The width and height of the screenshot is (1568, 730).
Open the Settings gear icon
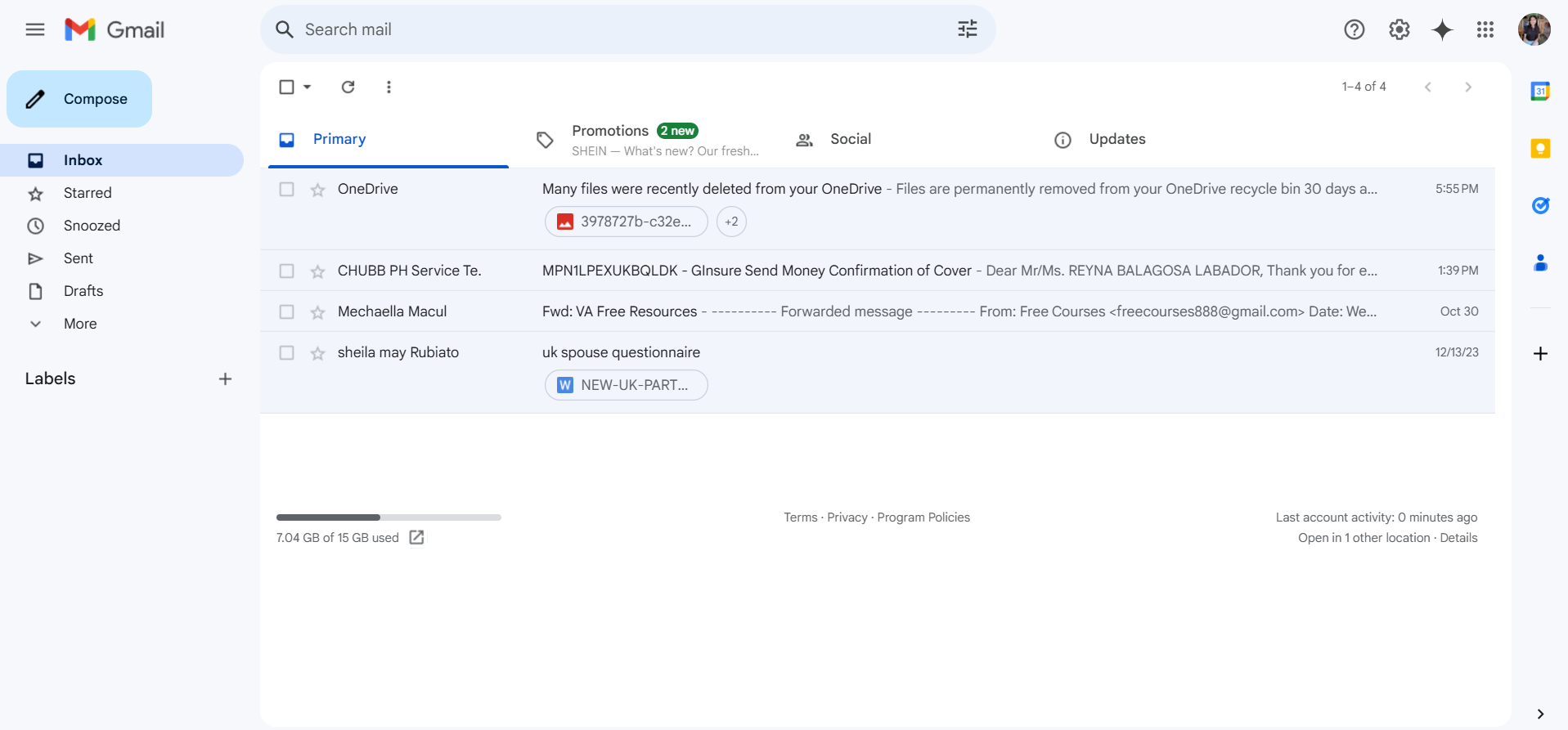[1399, 30]
